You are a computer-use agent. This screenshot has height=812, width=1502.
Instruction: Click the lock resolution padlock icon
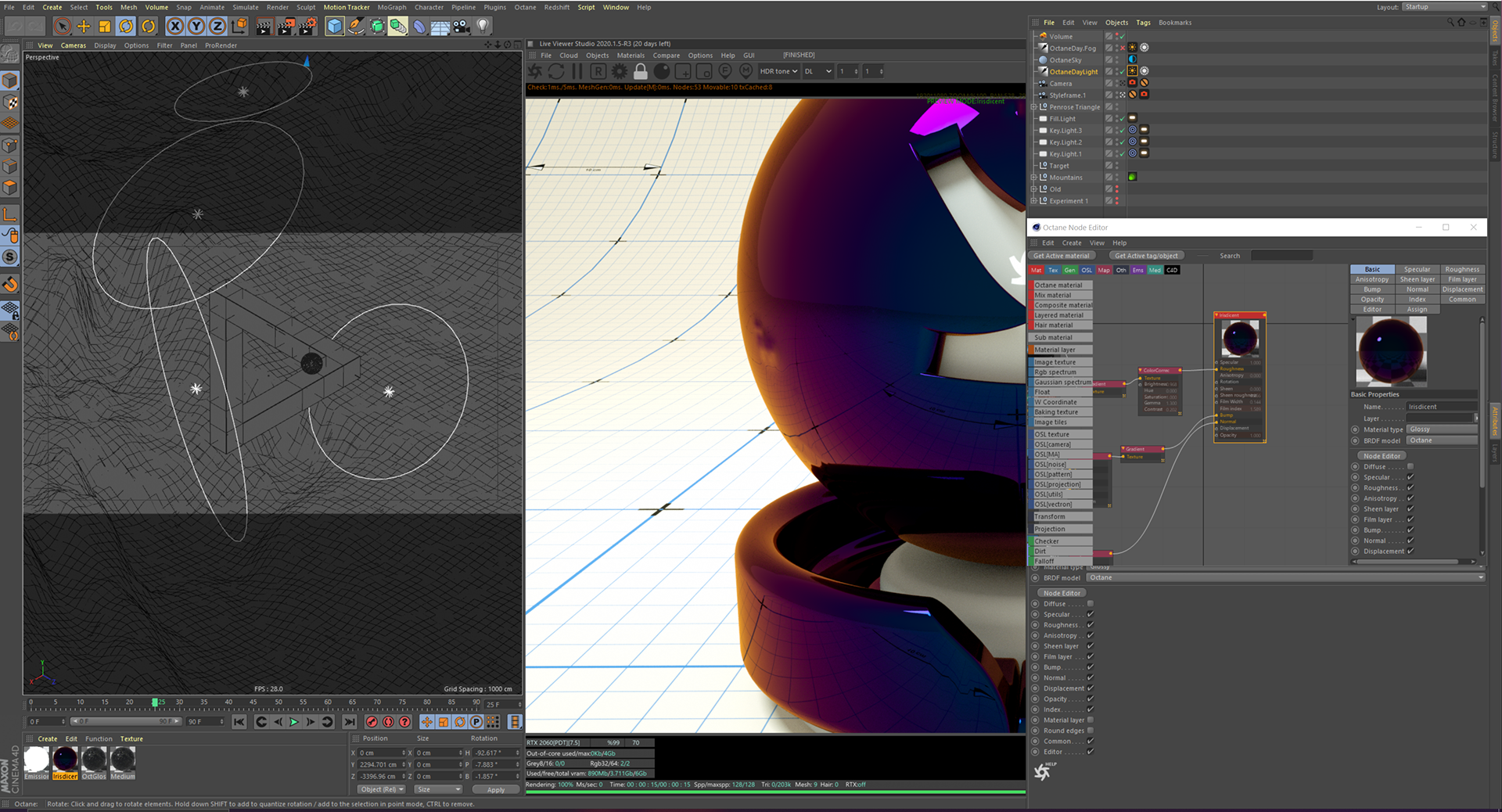(x=641, y=71)
